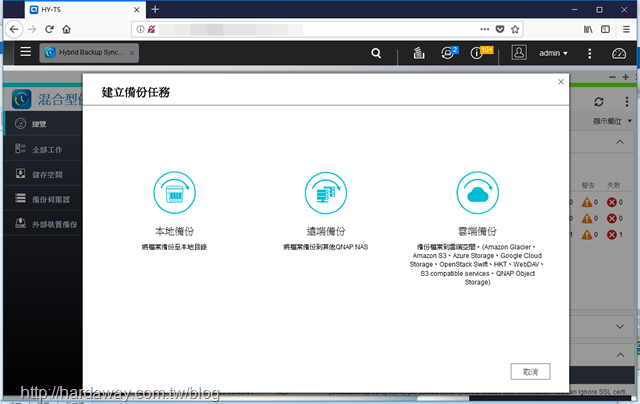Bookmark this page with the star

(x=515, y=29)
